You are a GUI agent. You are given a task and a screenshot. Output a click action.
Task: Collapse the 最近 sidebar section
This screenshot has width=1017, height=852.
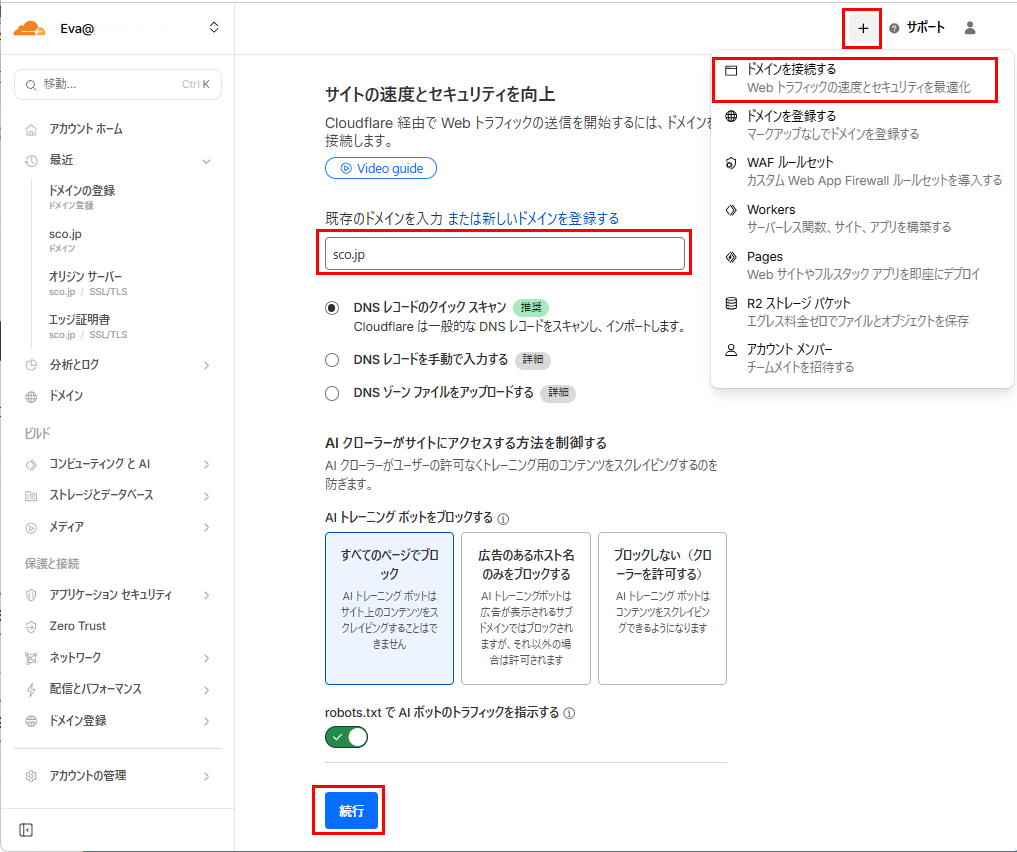tap(207, 161)
